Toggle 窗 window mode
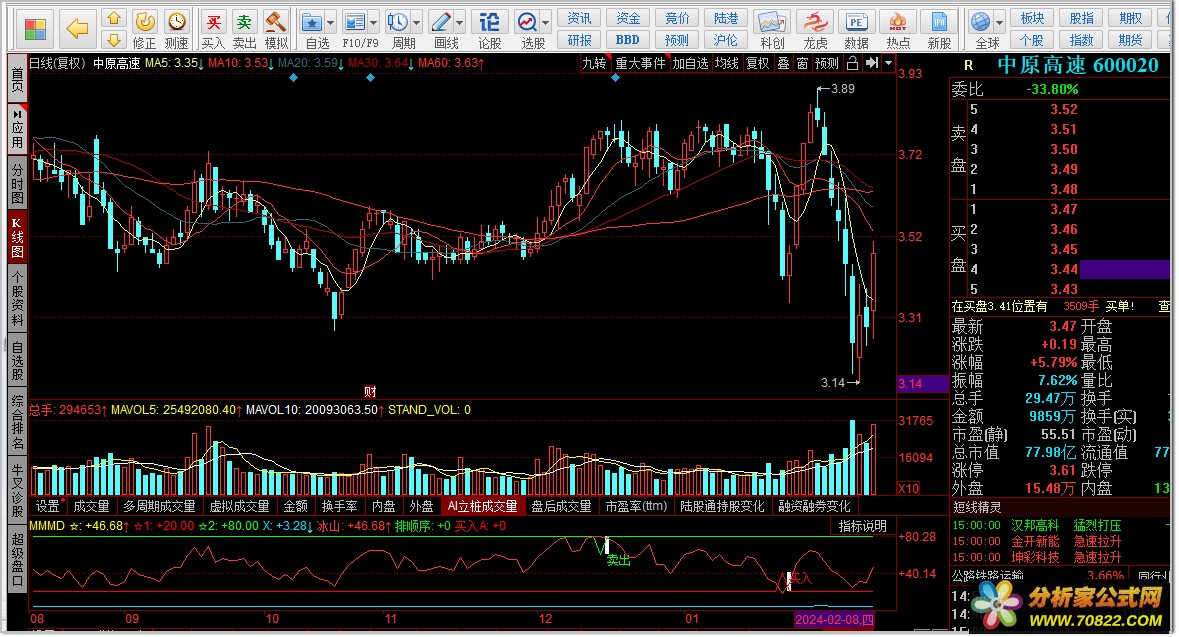The image size is (1179, 637). pos(802,63)
